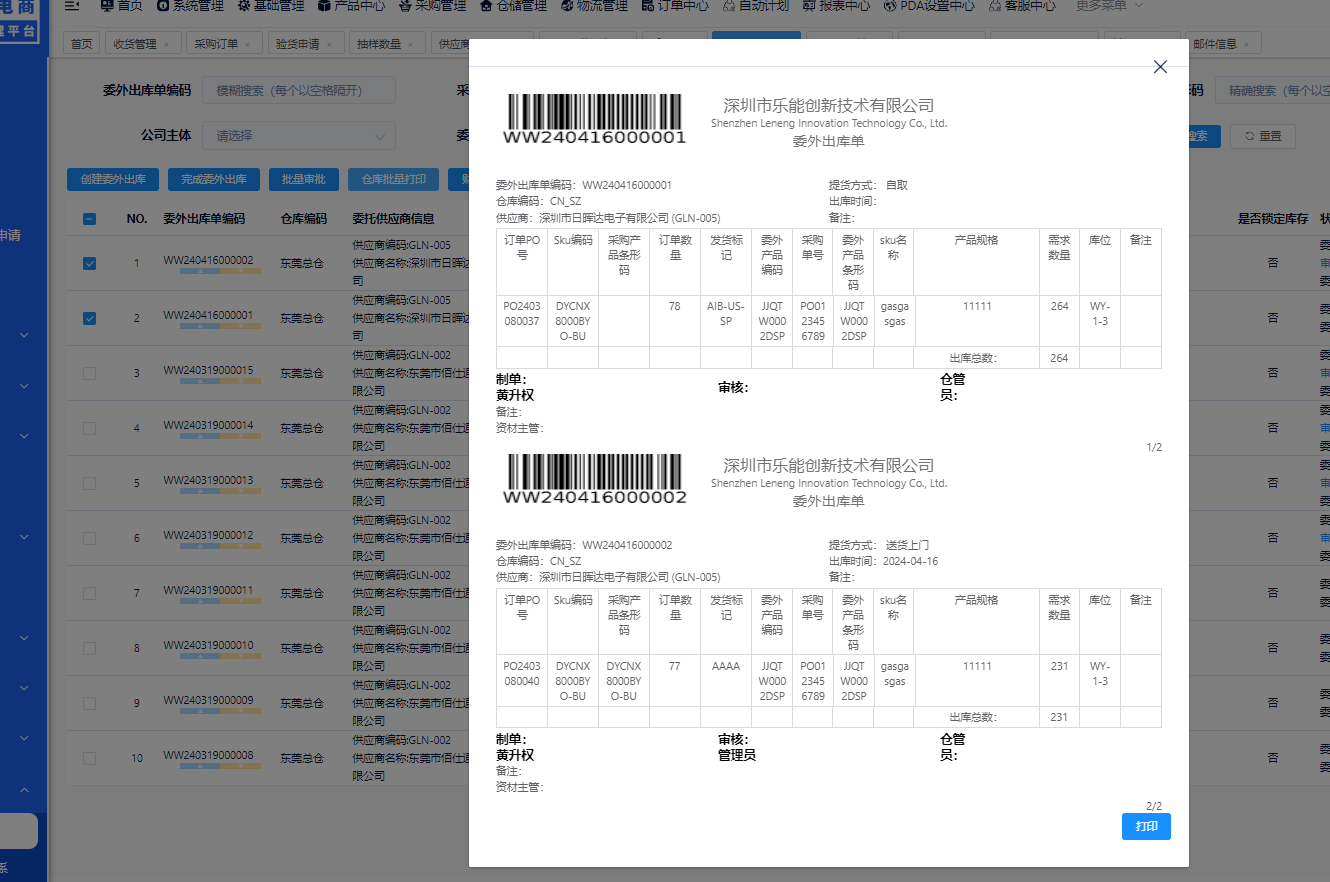Screen dimensions: 1330x882
Task: Click the 采购管理 menu icon
Action: [405, 6]
